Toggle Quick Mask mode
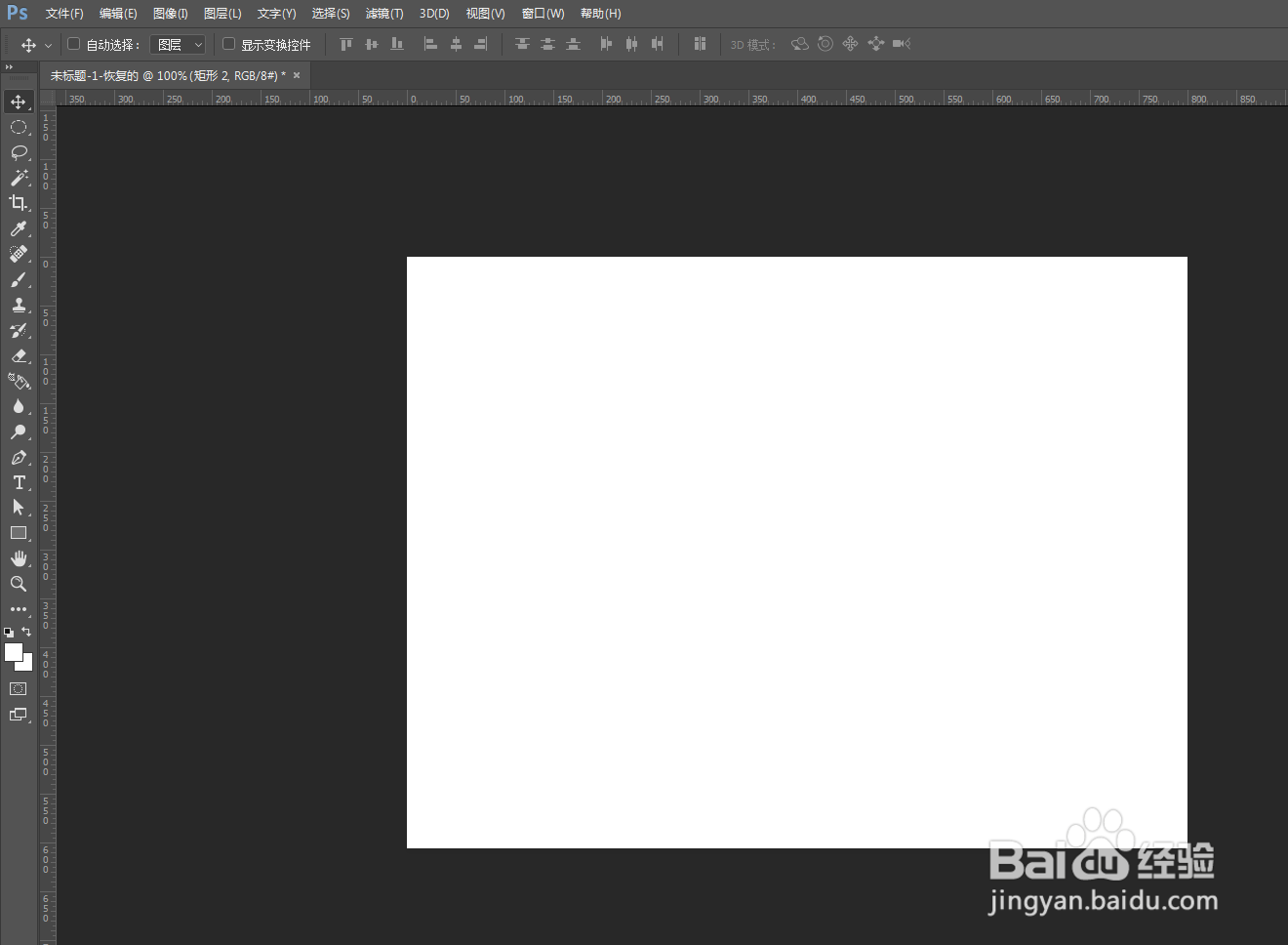The height and width of the screenshot is (945, 1288). click(x=19, y=689)
